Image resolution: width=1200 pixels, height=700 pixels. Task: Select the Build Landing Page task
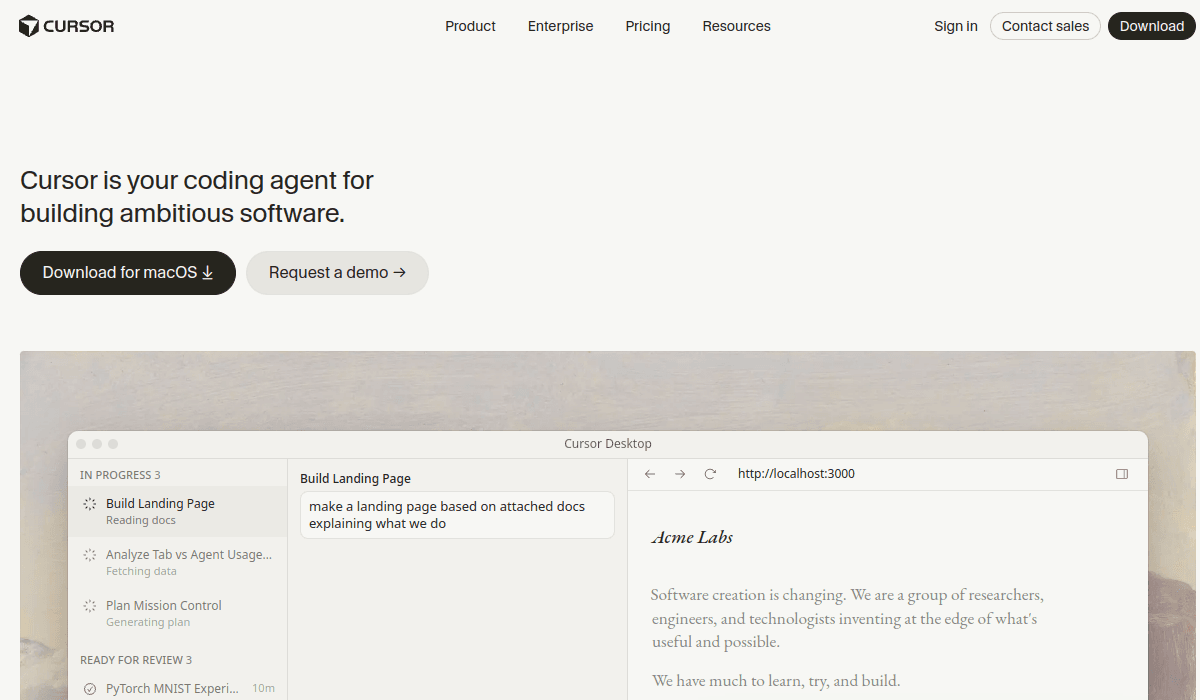[x=178, y=511]
